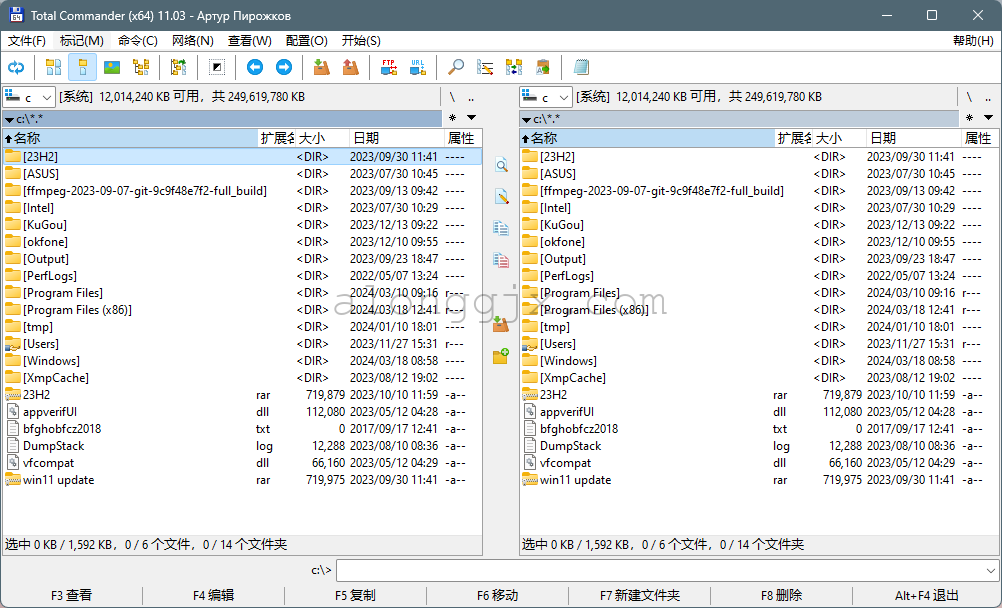This screenshot has height=608, width=1002.
Task: Click the move files icon in middle bar
Action: click(x=501, y=260)
